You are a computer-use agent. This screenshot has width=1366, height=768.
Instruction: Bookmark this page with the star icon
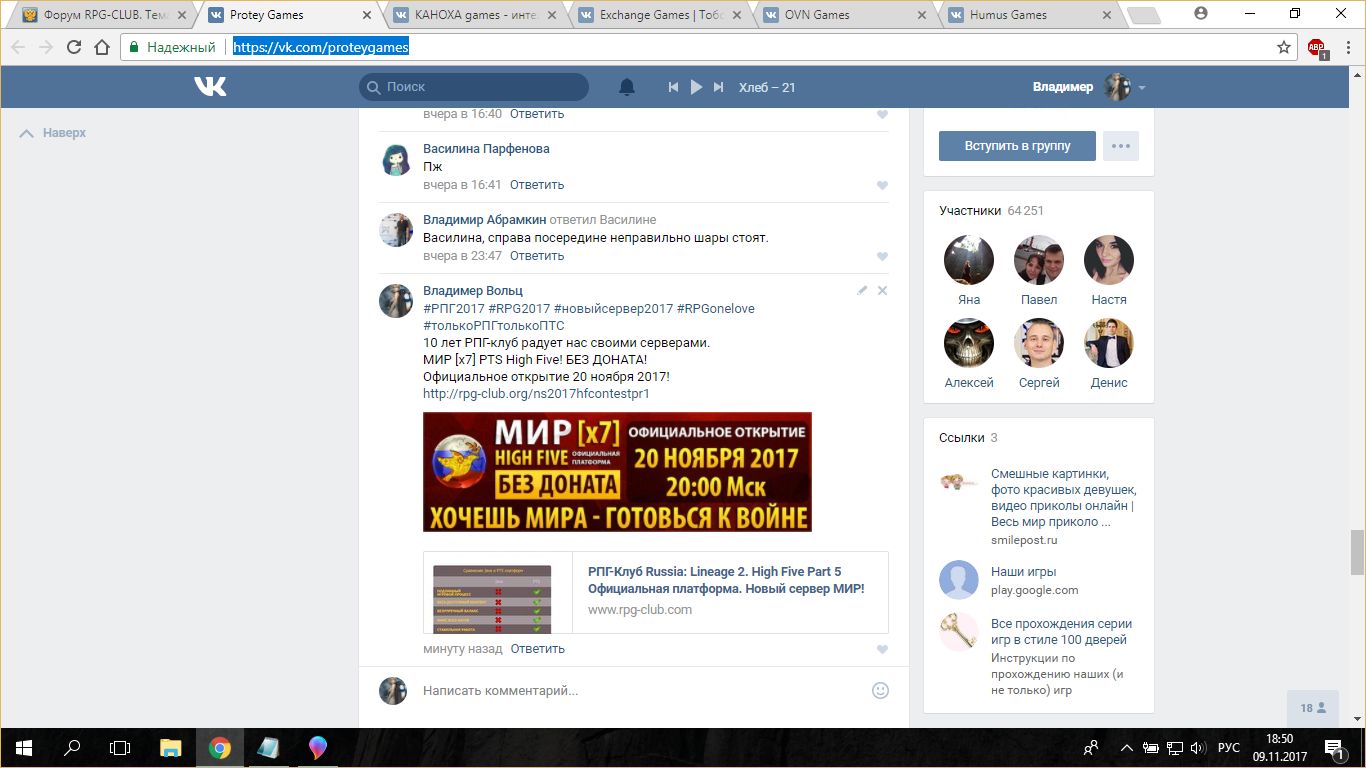coord(1284,47)
